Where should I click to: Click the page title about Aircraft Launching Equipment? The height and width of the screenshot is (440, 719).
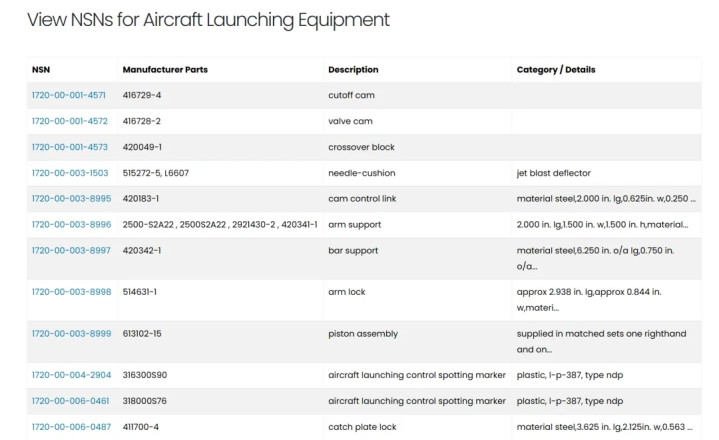tap(208, 20)
